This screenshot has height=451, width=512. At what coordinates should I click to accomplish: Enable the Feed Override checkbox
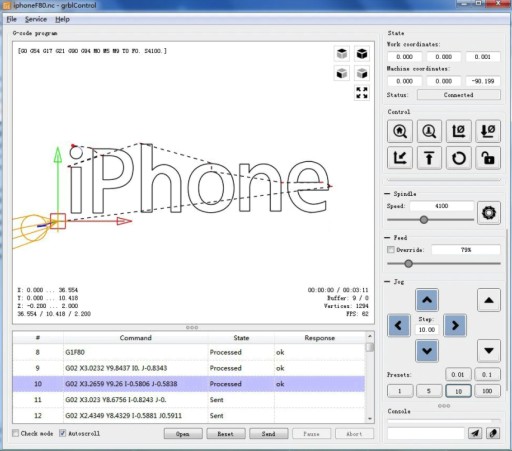pyautogui.click(x=391, y=249)
